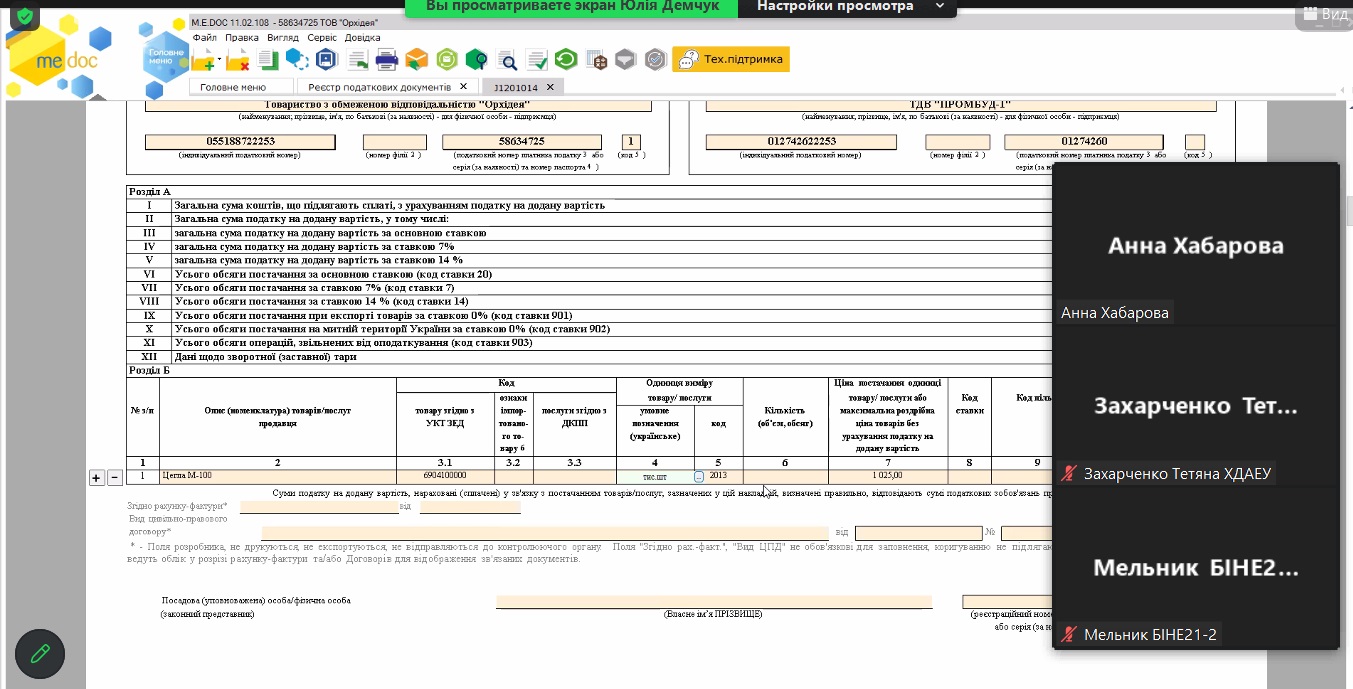The width and height of the screenshot is (1353, 689).
Task: Add a table row with plus button
Action: [x=97, y=478]
